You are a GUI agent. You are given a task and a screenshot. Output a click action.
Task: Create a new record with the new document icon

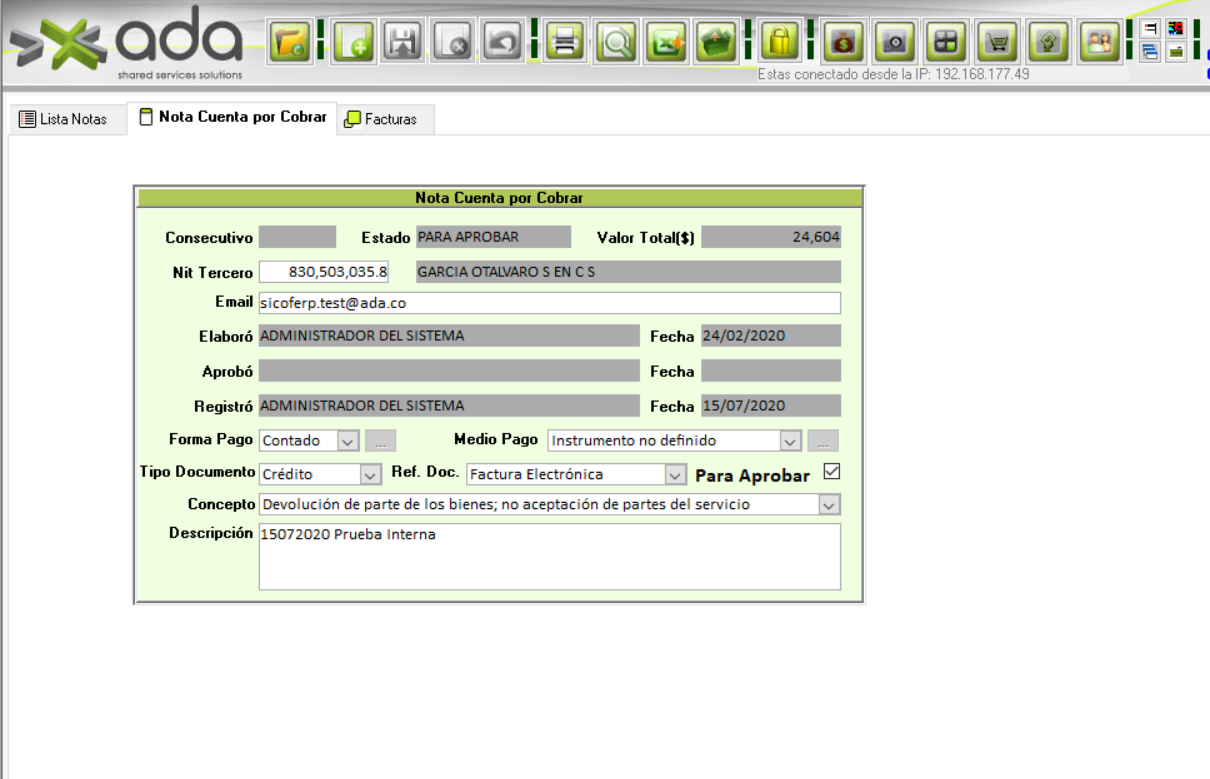coord(353,43)
